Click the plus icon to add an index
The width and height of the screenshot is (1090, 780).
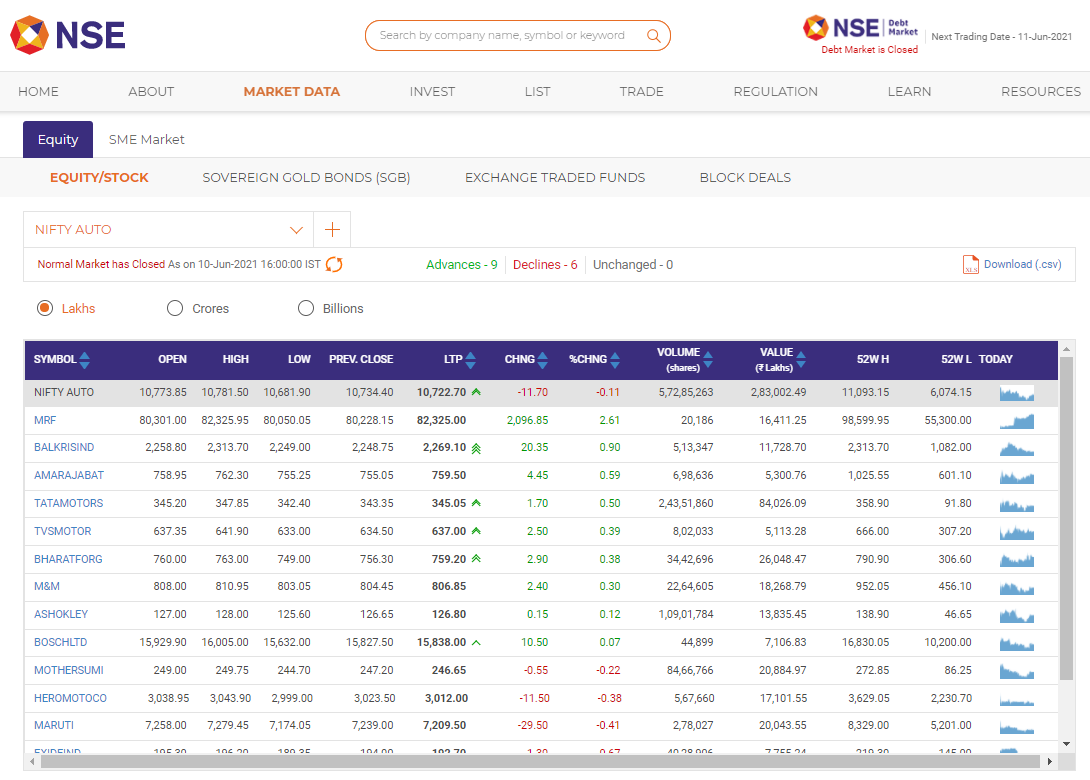331,229
